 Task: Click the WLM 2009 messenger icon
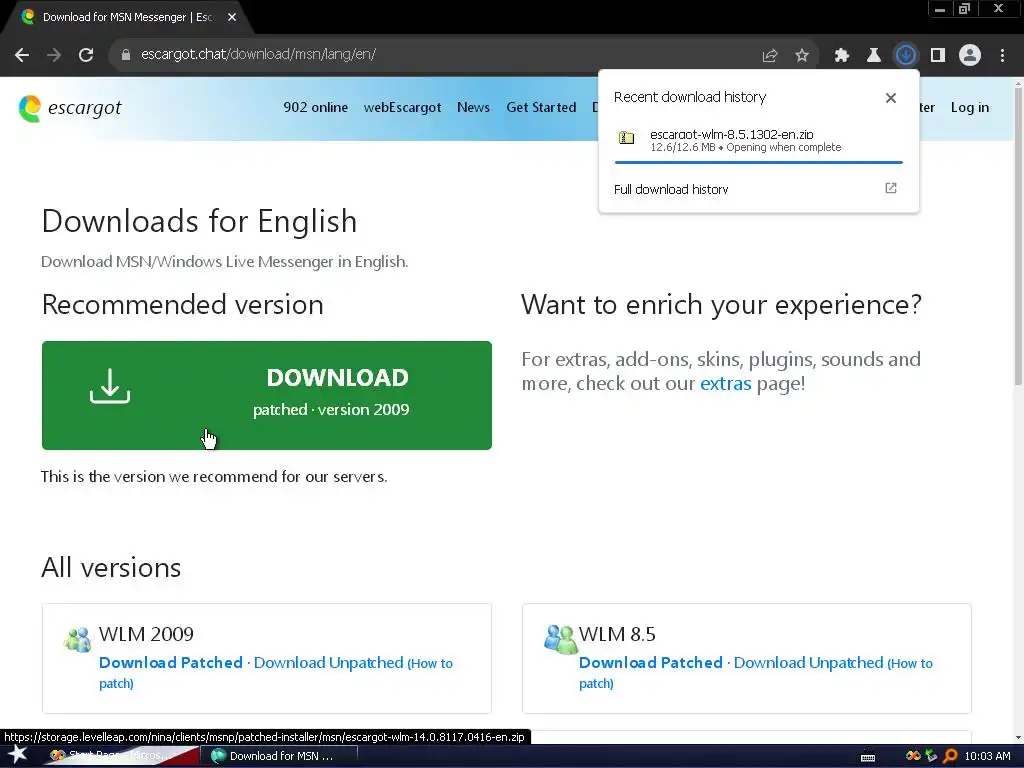(x=78, y=639)
